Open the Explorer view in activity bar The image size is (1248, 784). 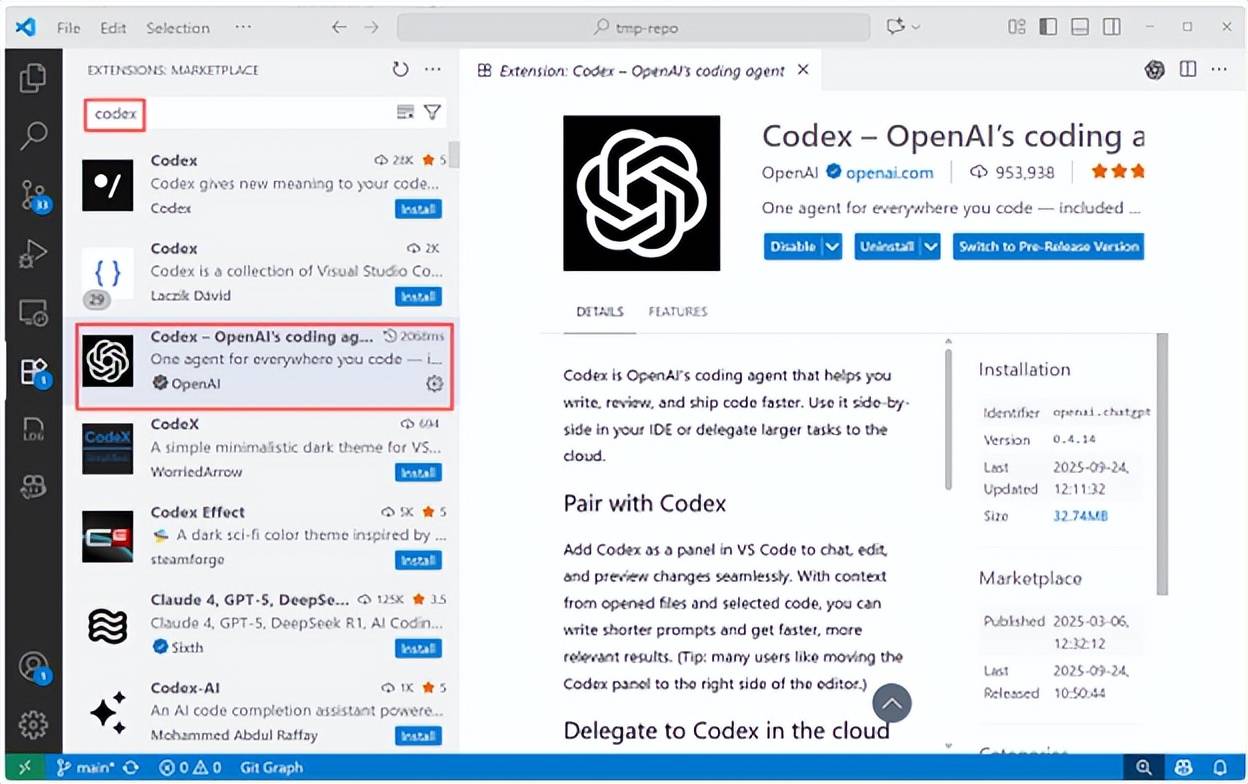[x=33, y=77]
